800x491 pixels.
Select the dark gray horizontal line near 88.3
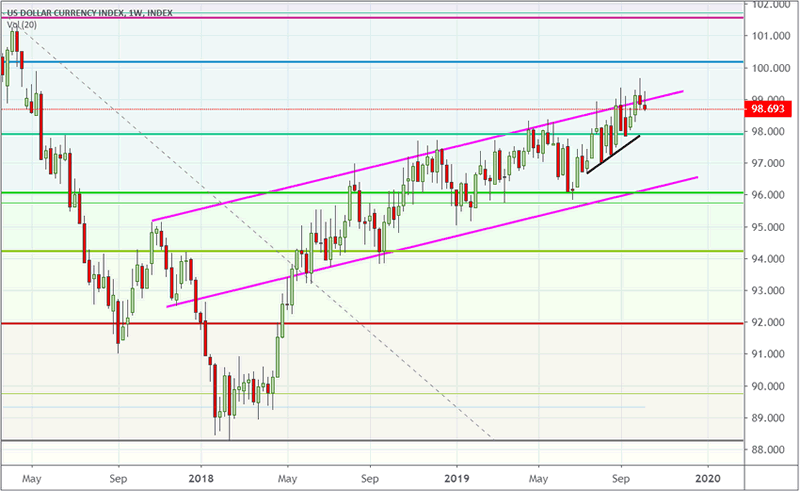tap(372, 440)
